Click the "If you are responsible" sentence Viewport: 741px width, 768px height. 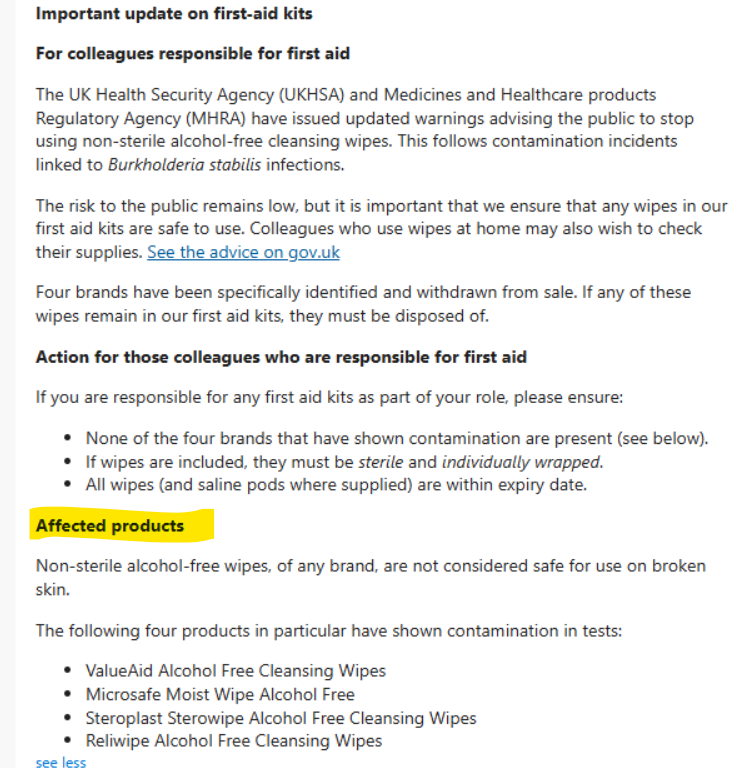click(x=329, y=397)
